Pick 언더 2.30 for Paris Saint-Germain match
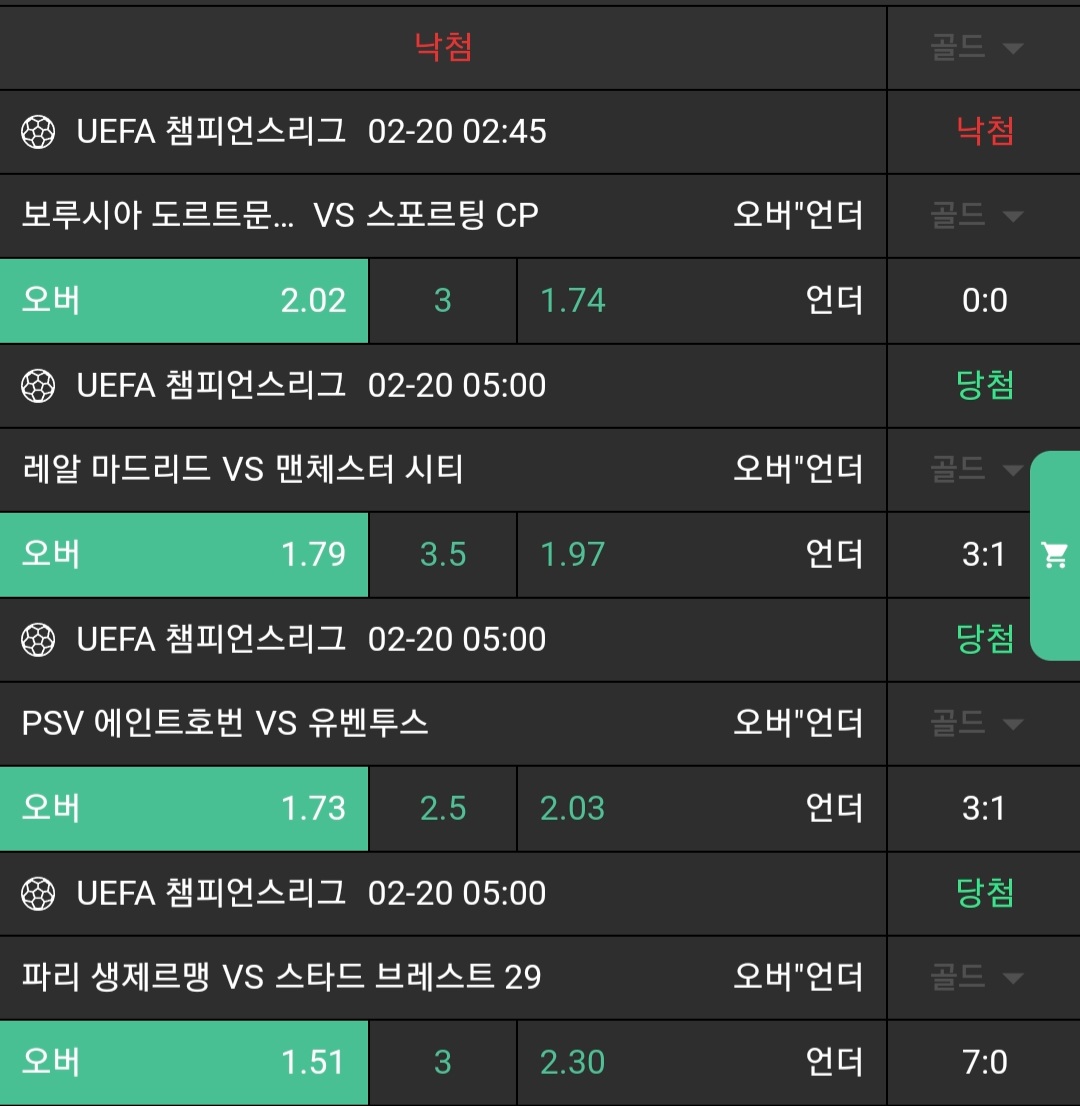 coord(701,1063)
